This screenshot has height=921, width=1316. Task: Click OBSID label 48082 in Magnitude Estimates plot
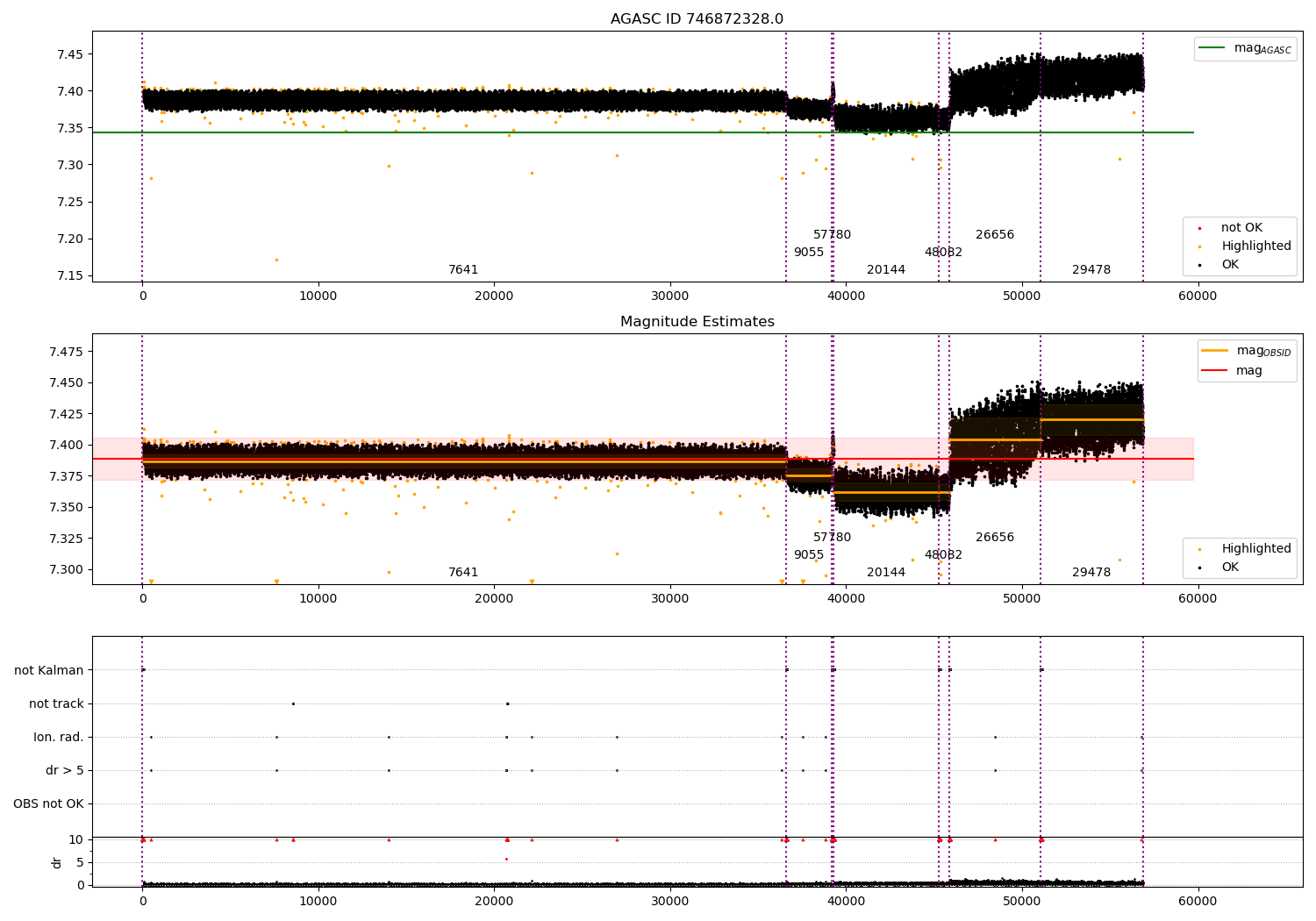point(943,555)
